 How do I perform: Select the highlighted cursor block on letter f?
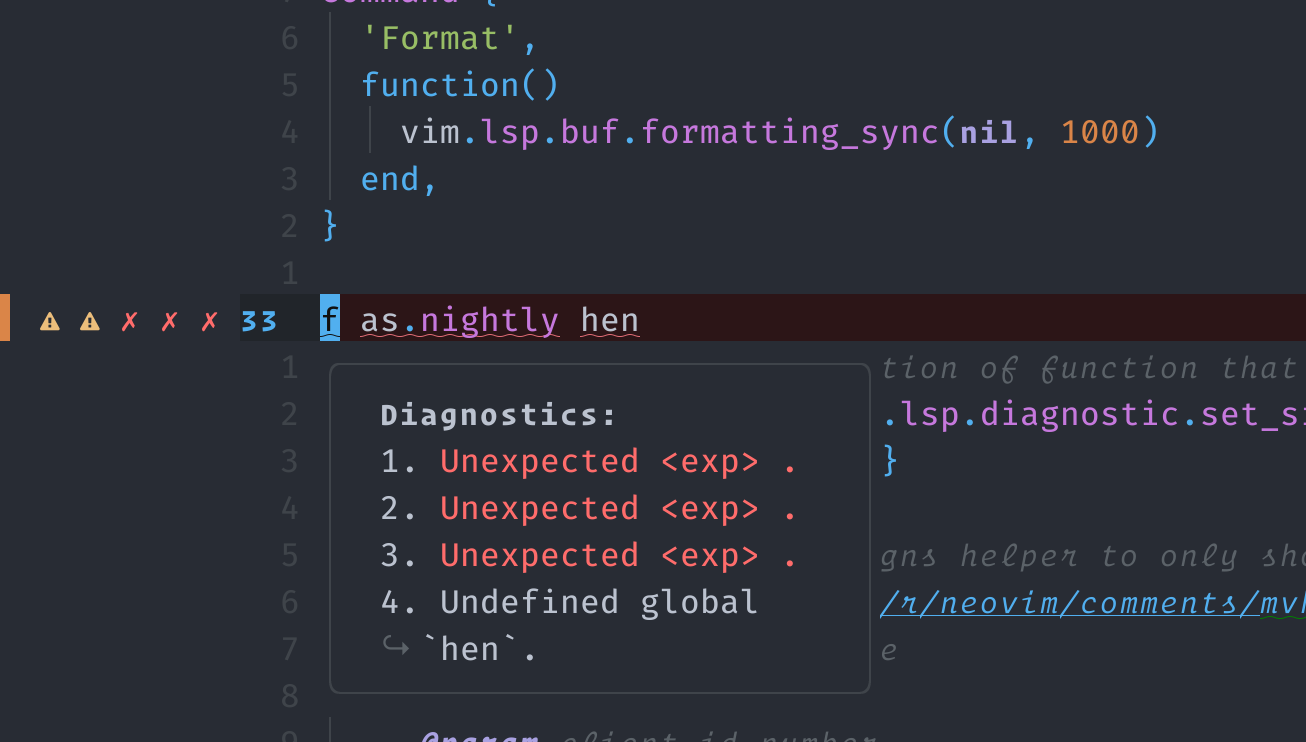329,318
